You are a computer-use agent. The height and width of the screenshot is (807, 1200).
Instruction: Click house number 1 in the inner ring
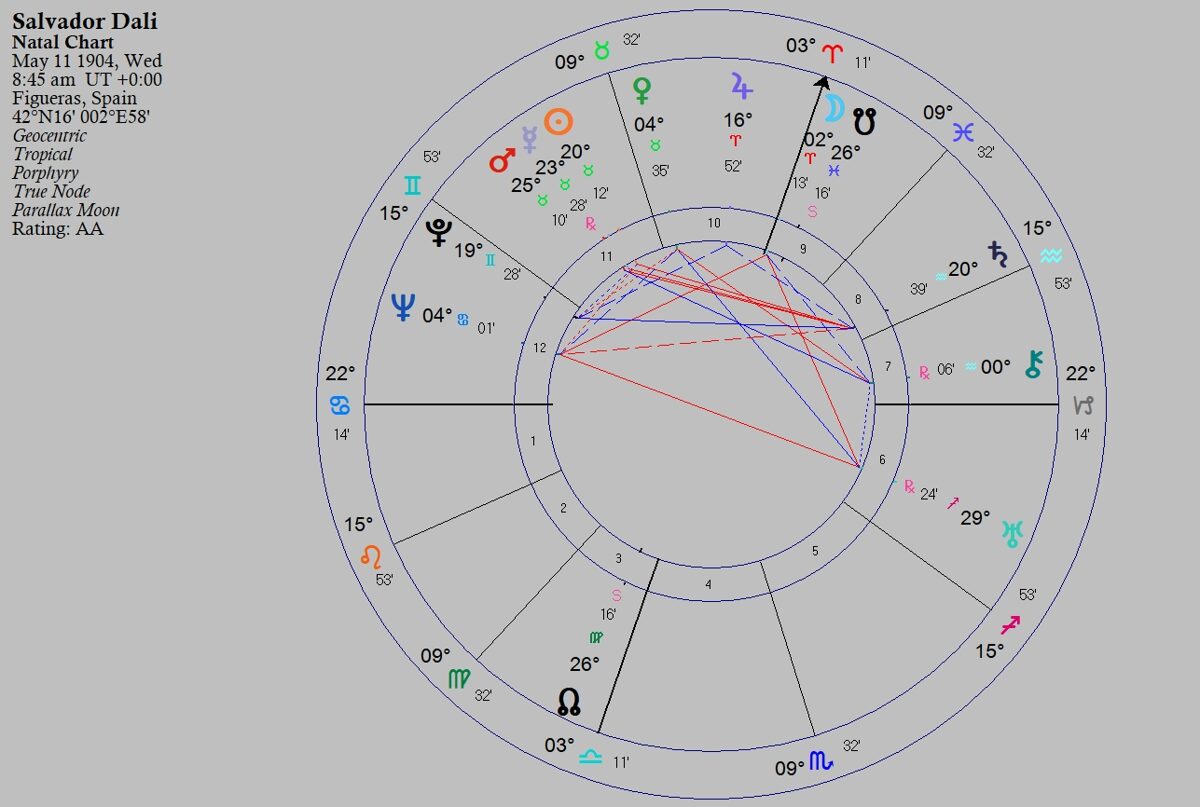[x=533, y=441]
